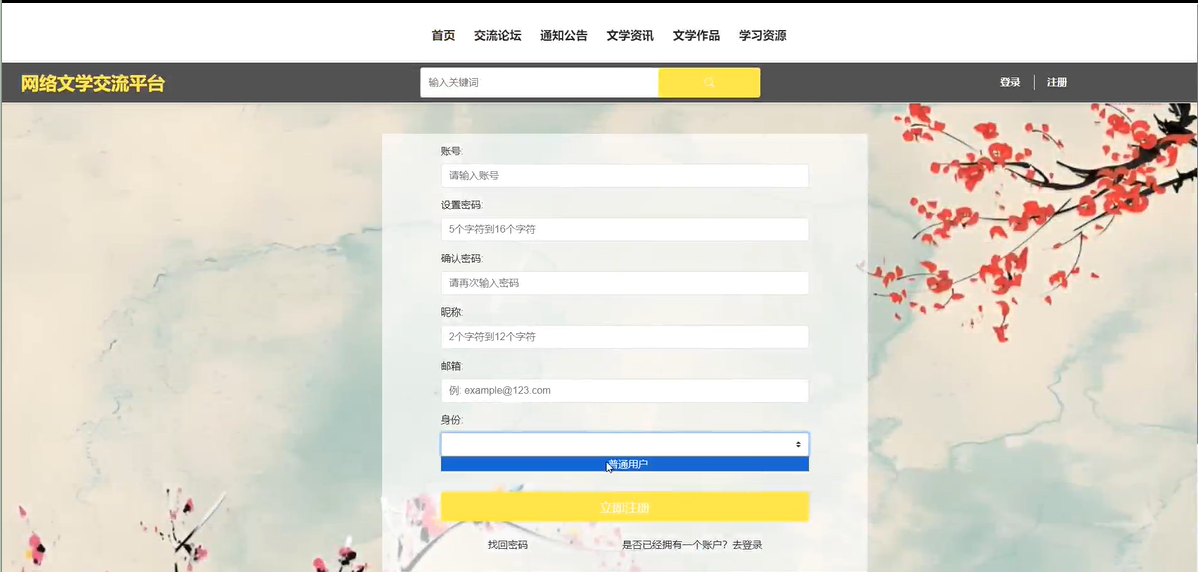Open the 文学资讯 navigation item

coord(630,35)
